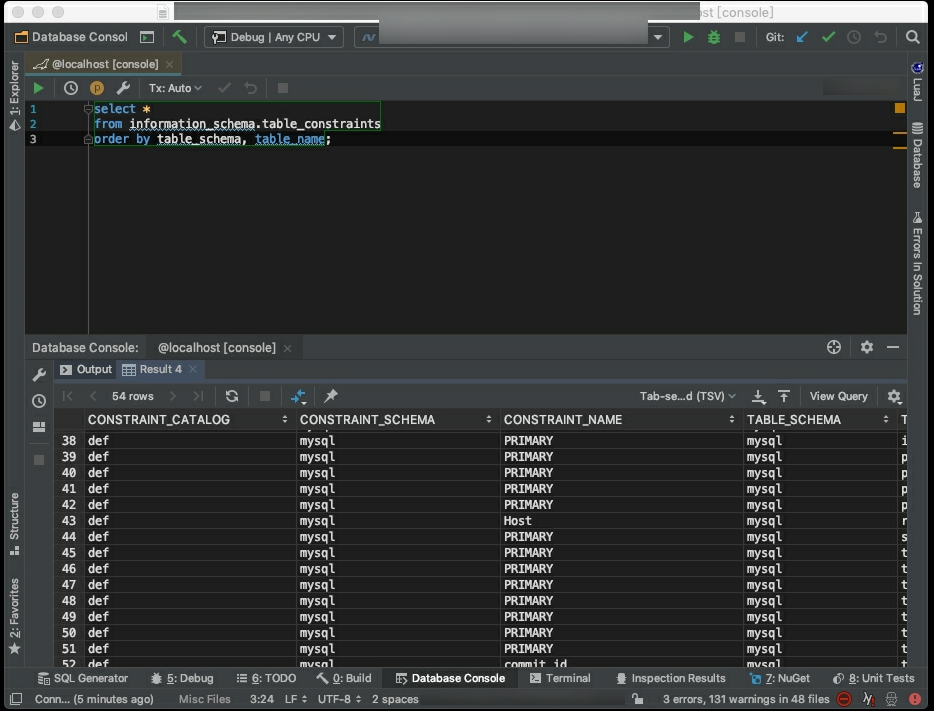Export result data with the download icon
The width and height of the screenshot is (934, 711).
pos(758,396)
